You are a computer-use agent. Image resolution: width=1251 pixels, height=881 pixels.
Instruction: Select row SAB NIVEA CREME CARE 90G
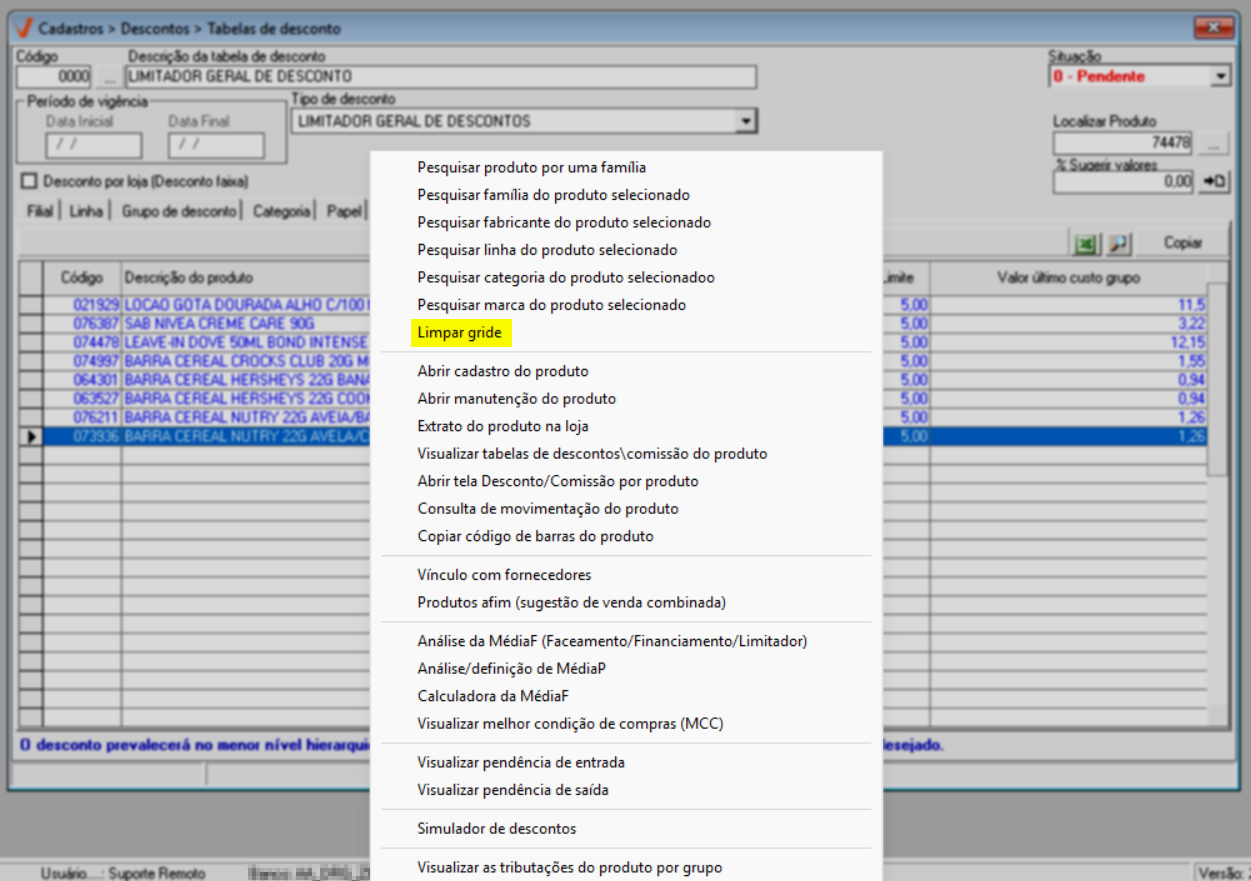click(x=218, y=324)
